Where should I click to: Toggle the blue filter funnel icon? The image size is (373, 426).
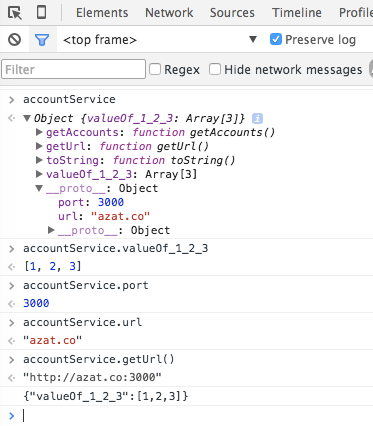tap(42, 40)
